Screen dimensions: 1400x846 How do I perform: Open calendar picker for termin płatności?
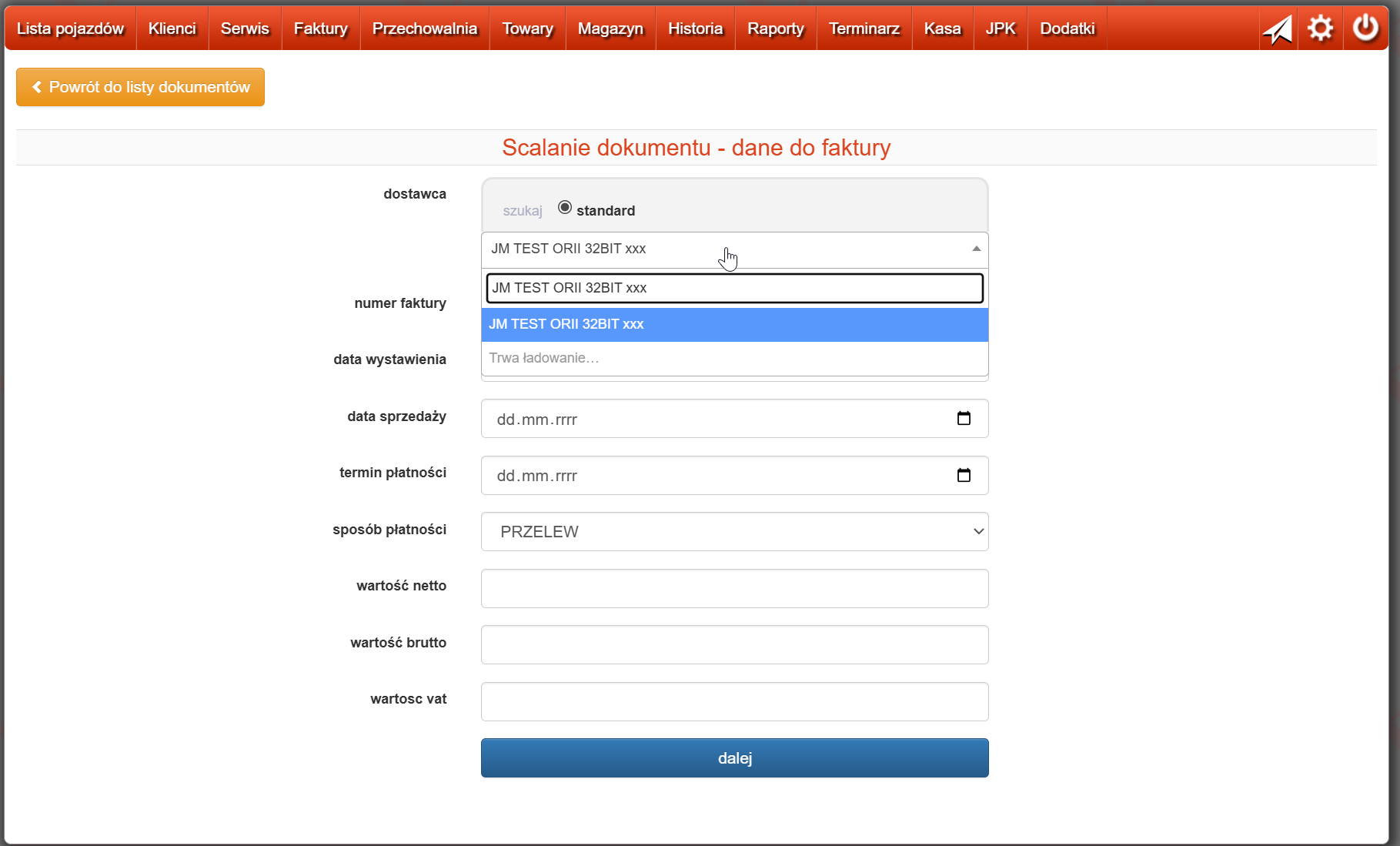click(963, 475)
